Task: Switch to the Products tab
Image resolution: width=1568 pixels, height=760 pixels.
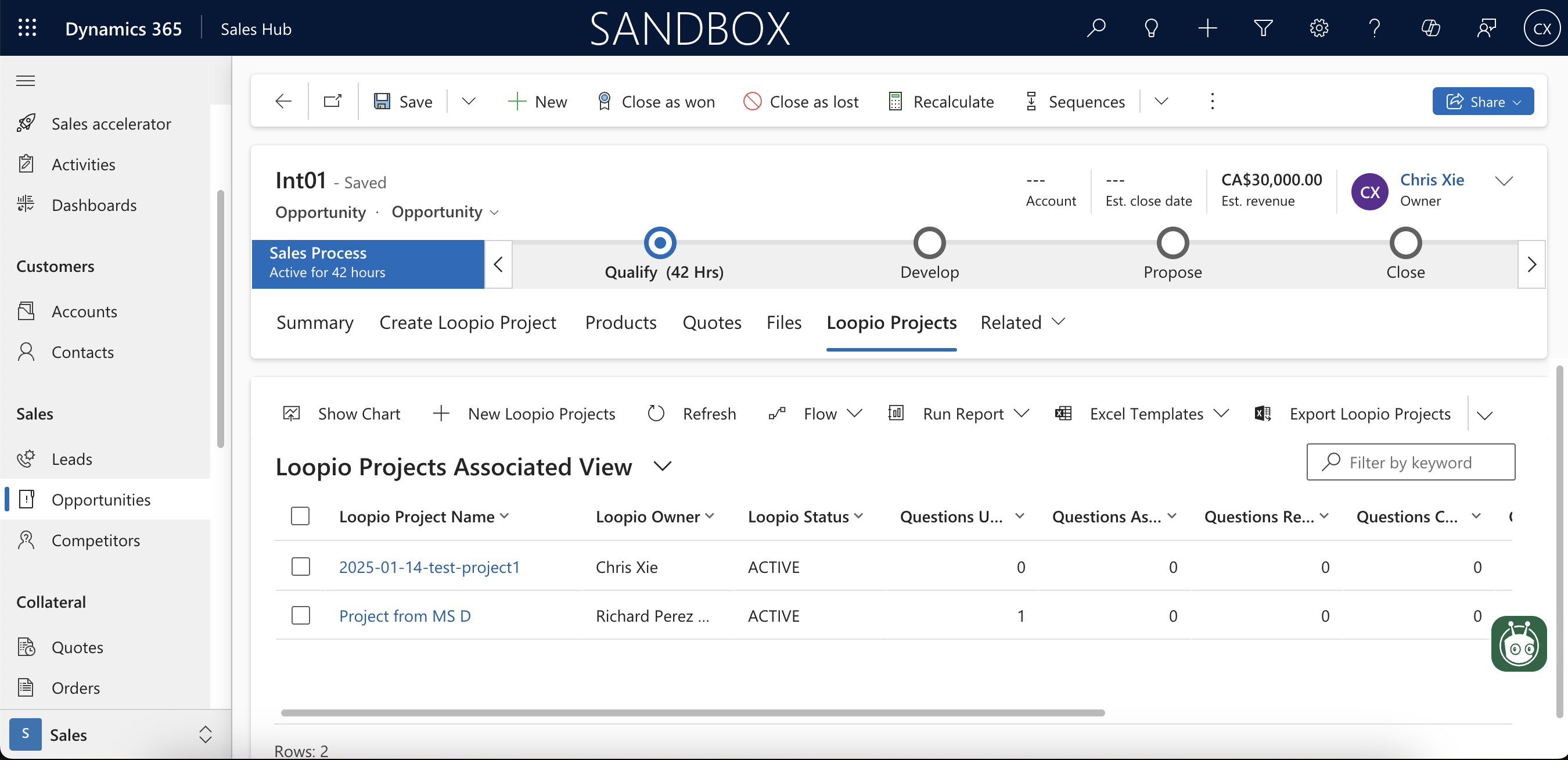Action: [621, 322]
